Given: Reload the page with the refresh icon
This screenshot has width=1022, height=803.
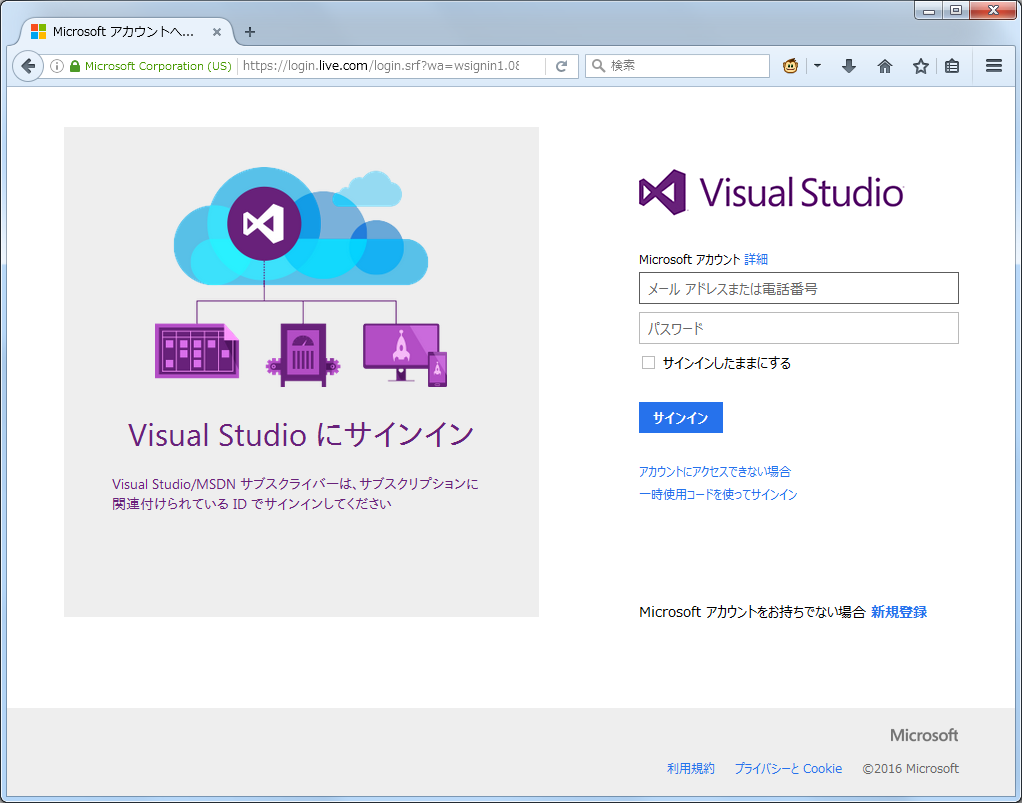Looking at the screenshot, I should point(562,66).
